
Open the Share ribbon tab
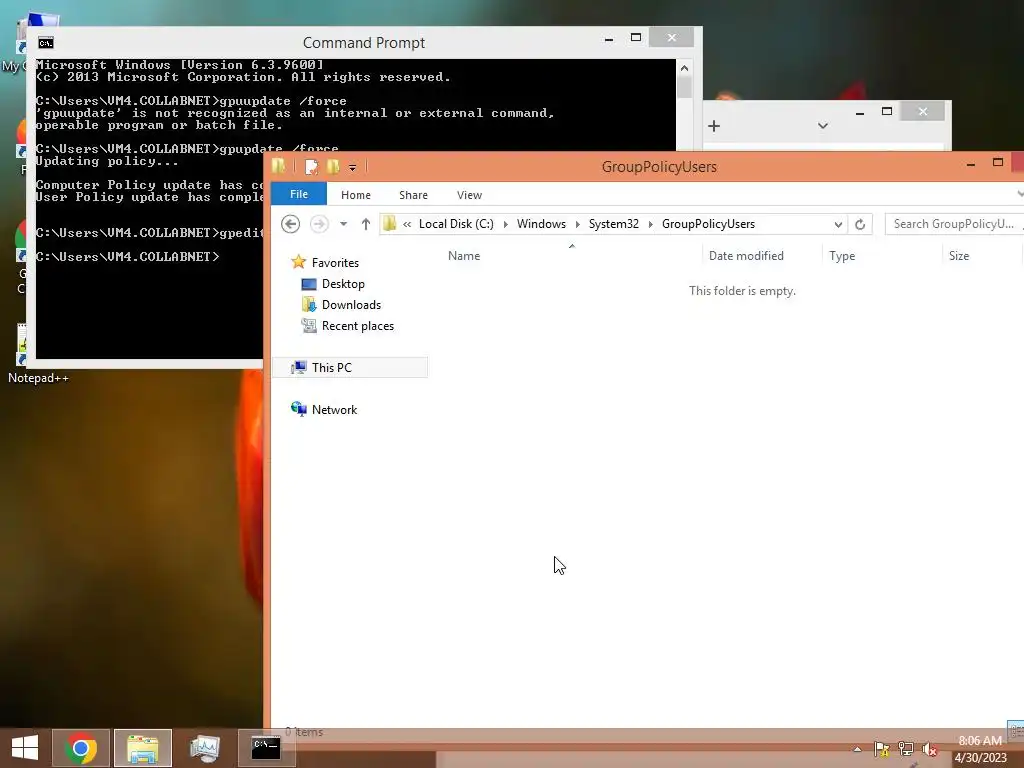tap(413, 195)
